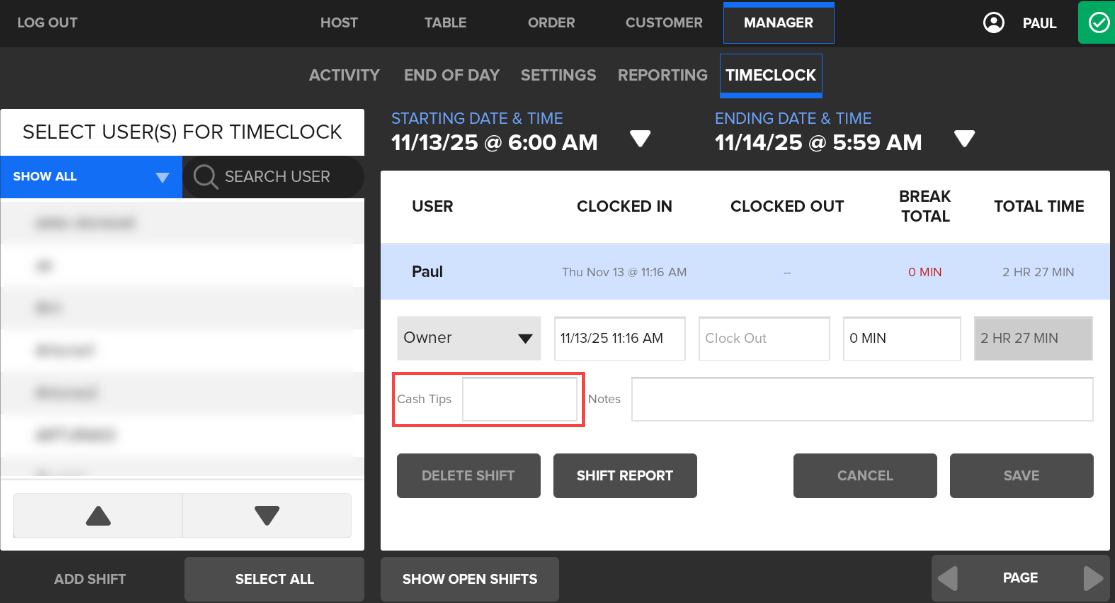The height and width of the screenshot is (603, 1115).
Task: Switch to the Reporting tab
Action: point(662,75)
